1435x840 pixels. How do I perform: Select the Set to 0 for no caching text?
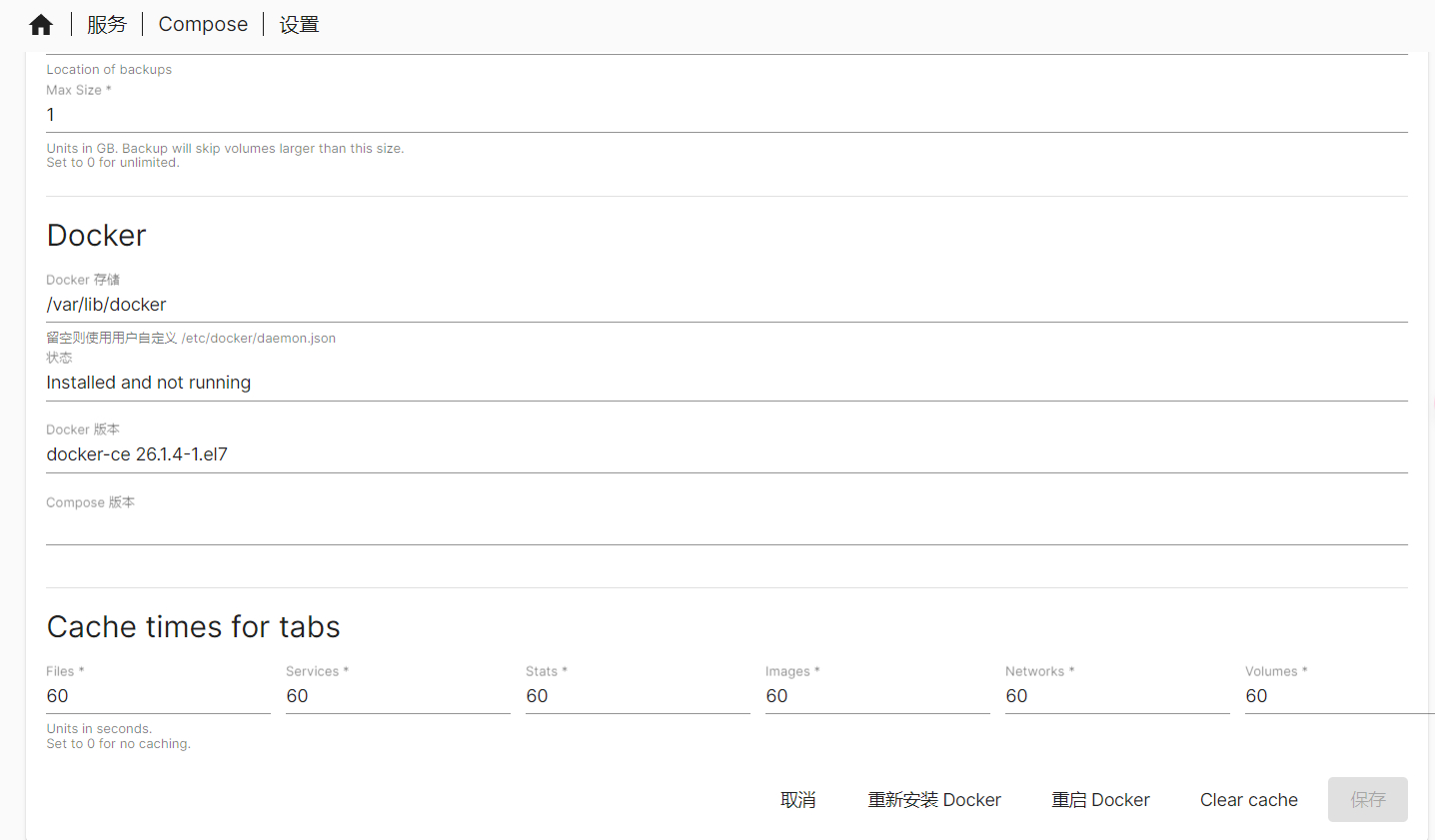(118, 744)
